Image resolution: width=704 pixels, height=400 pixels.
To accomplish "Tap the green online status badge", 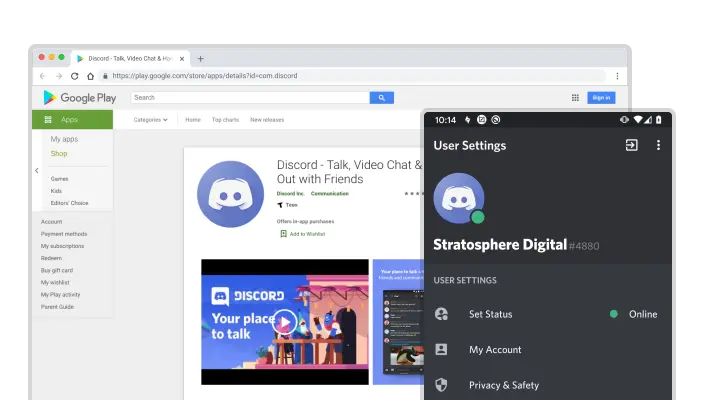I will click(x=478, y=217).
